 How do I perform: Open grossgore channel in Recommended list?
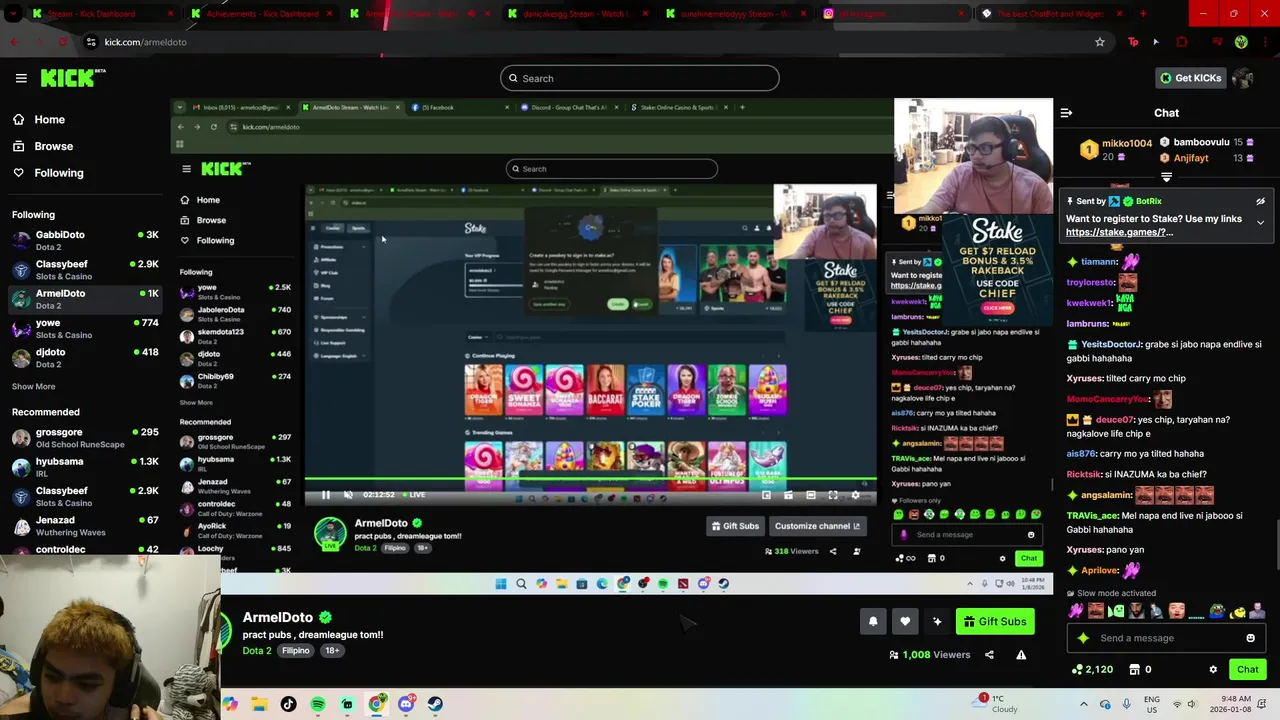click(x=85, y=438)
